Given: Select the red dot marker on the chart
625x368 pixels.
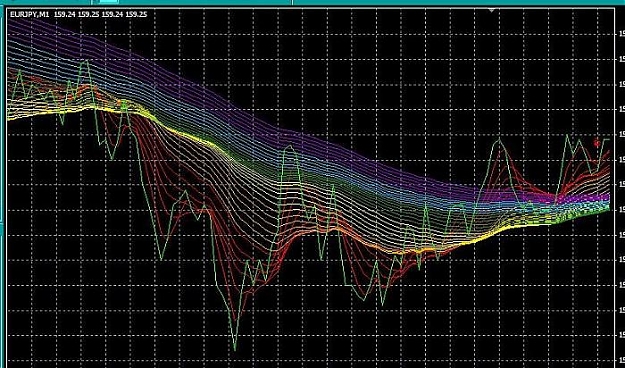Looking at the screenshot, I should pyautogui.click(x=597, y=143).
